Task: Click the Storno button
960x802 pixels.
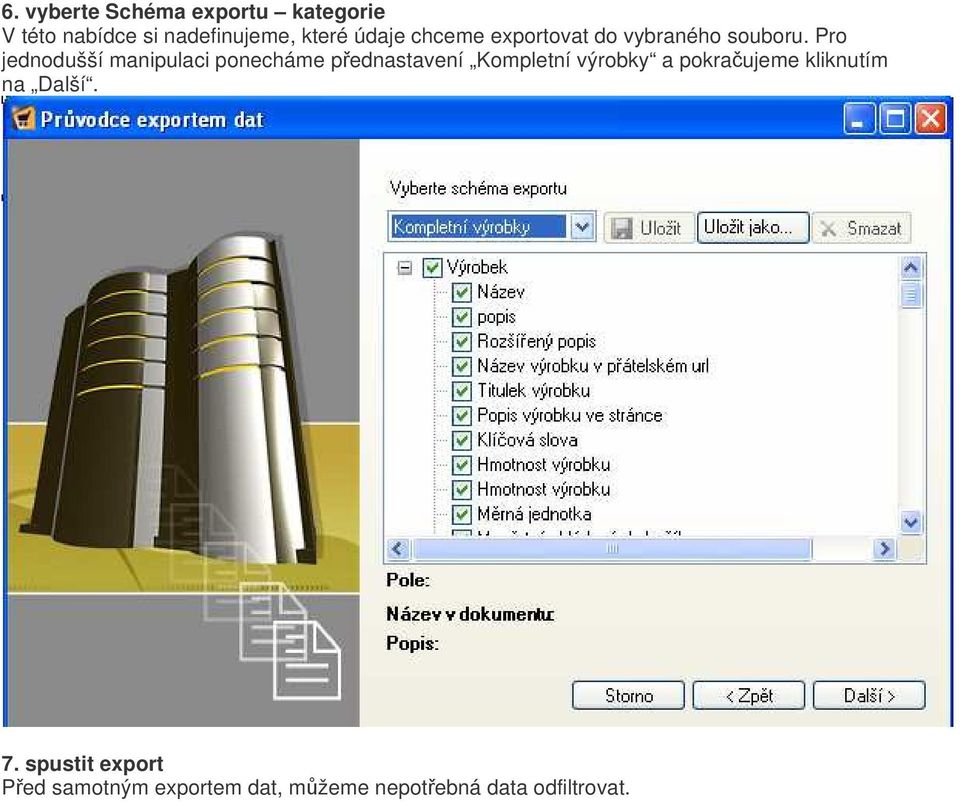Action: pyautogui.click(x=628, y=695)
